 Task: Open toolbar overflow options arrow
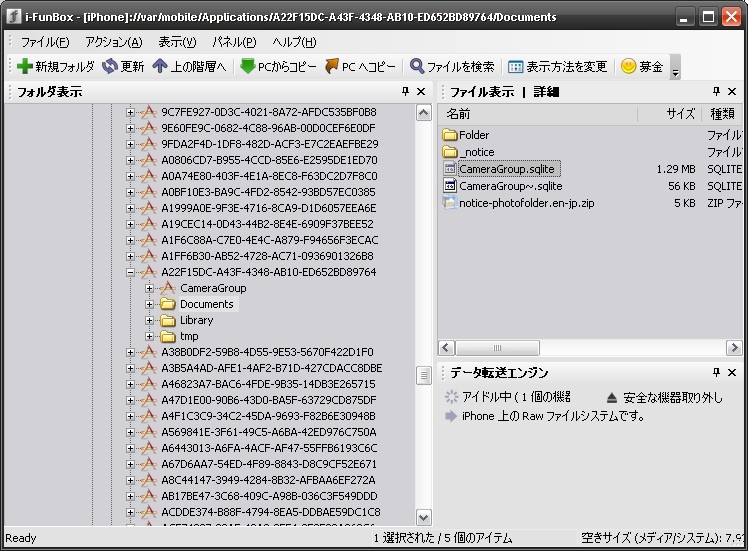(x=675, y=67)
